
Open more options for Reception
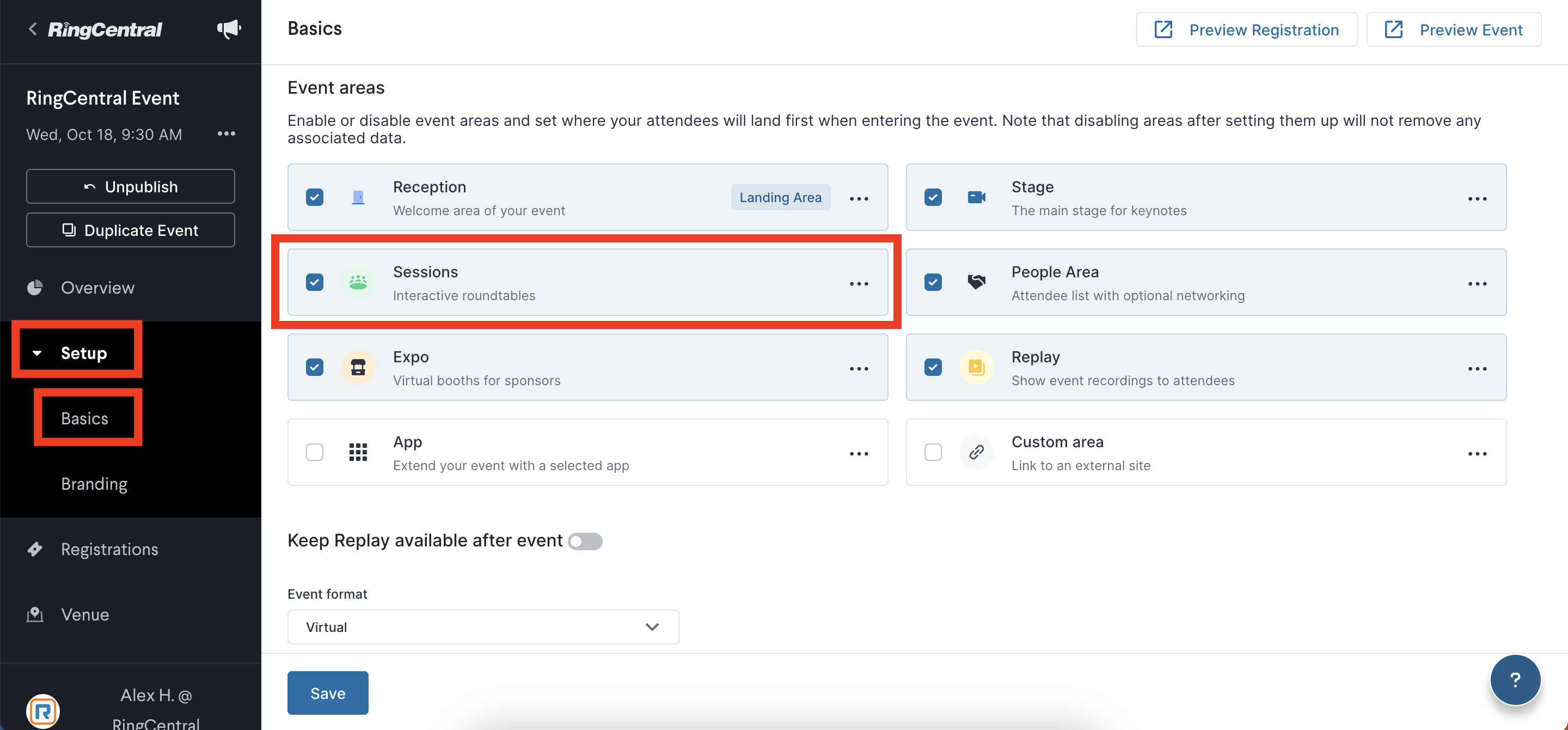[x=859, y=198]
